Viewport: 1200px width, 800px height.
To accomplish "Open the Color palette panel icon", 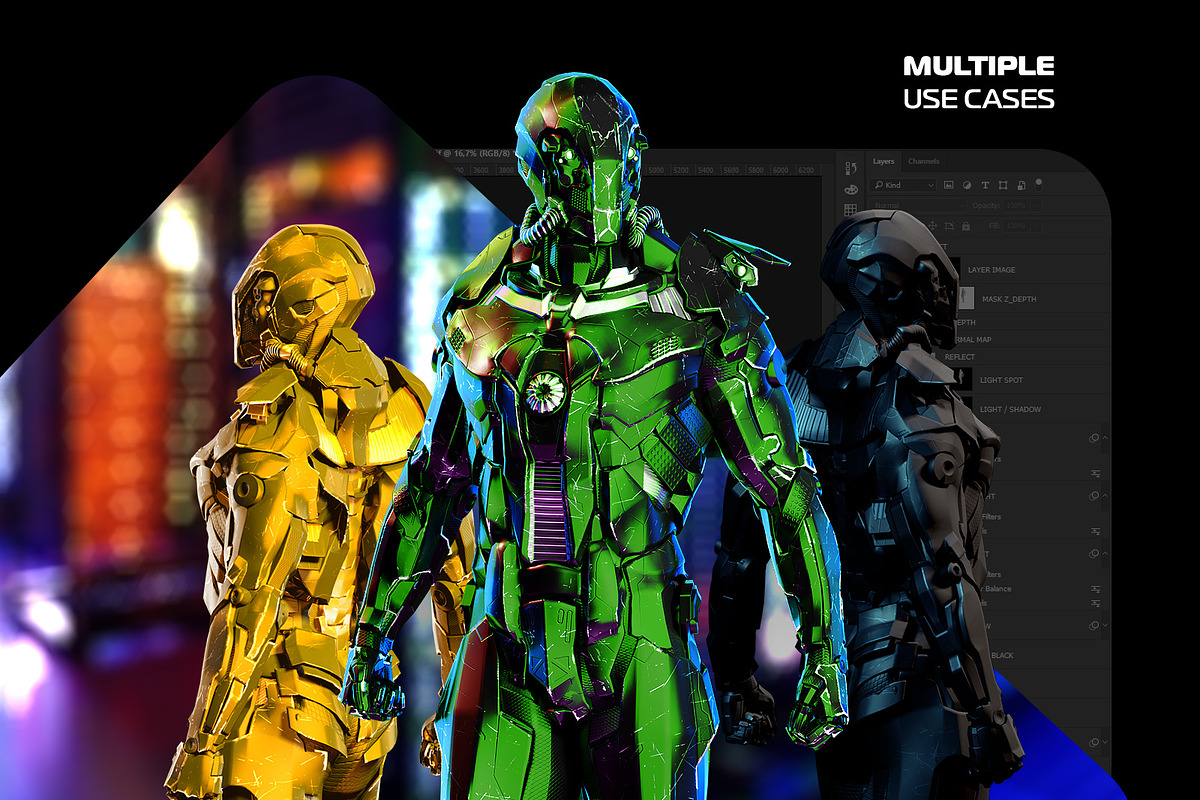I will click(x=851, y=190).
